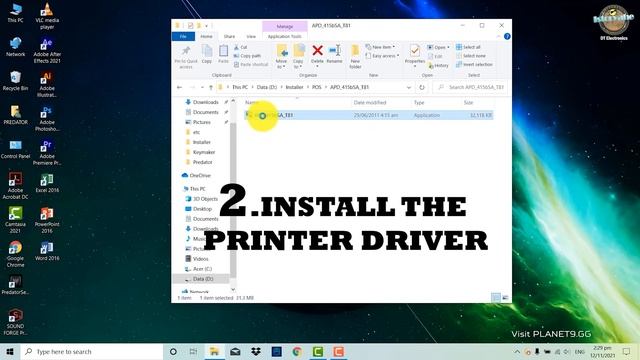Screen dimensions: 640x360
Task: Open the File tab
Action: [x=183, y=36]
